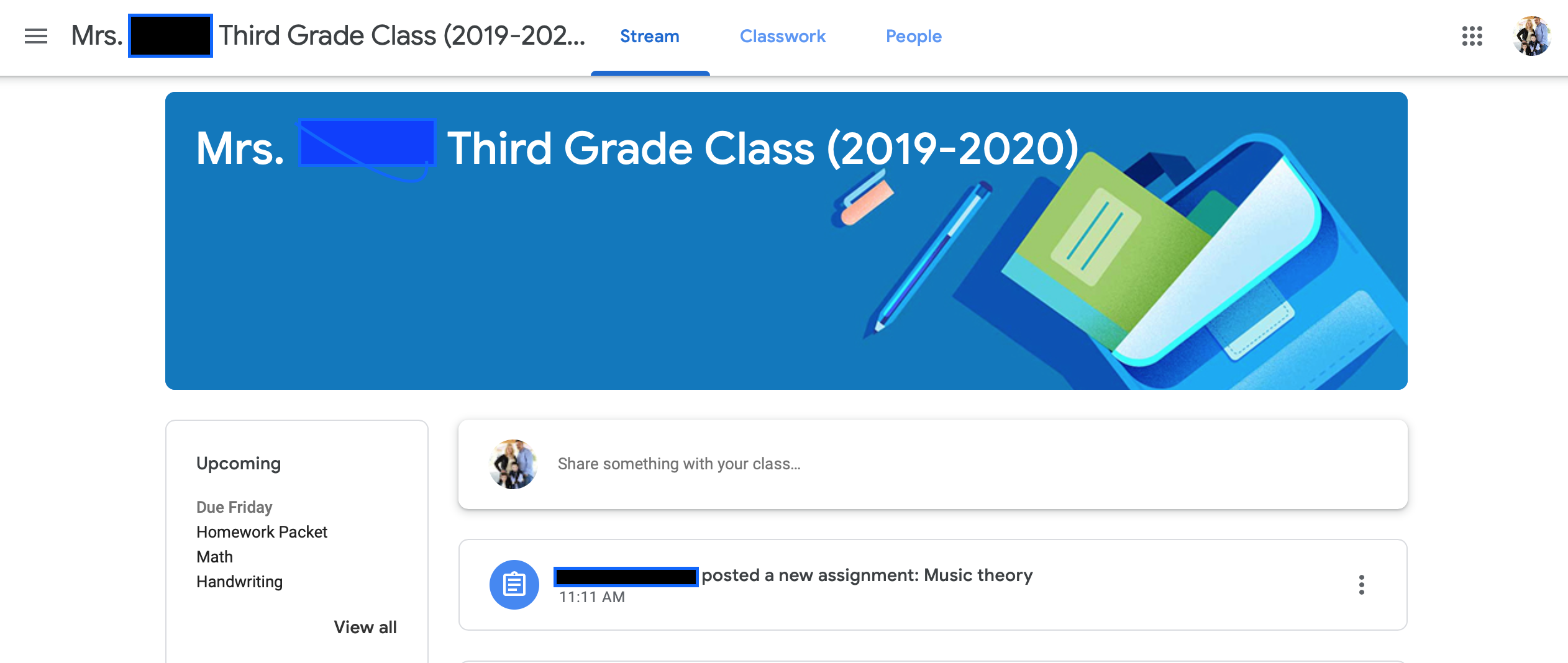Switch to the Classwork tab

tap(783, 37)
